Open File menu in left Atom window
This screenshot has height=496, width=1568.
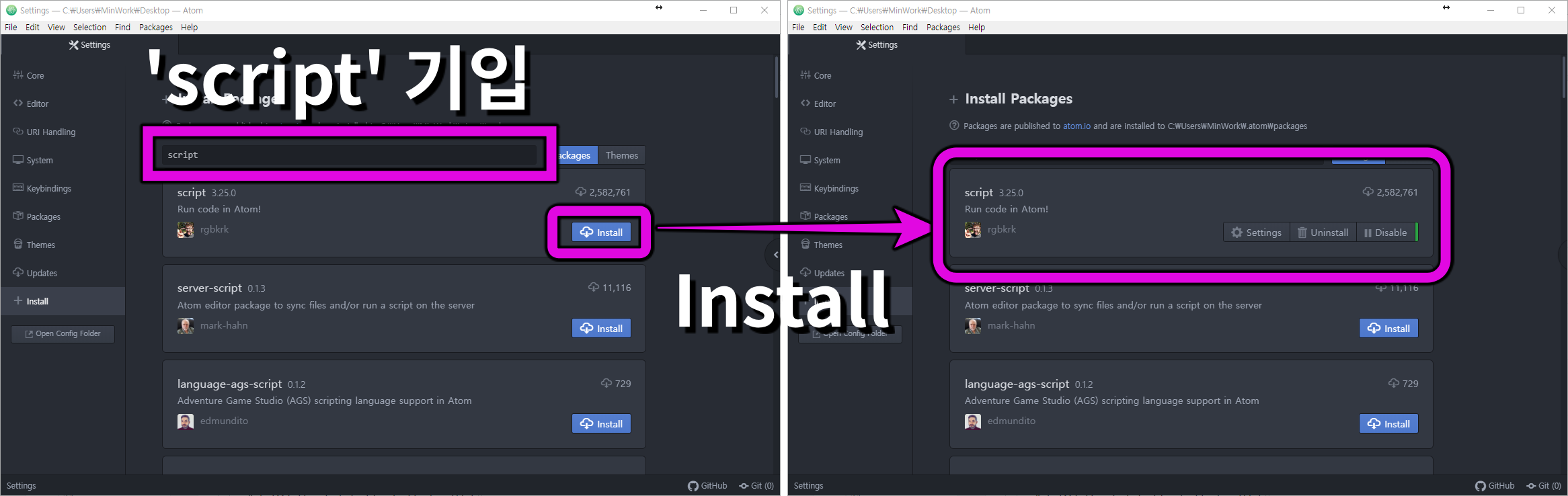coord(11,27)
